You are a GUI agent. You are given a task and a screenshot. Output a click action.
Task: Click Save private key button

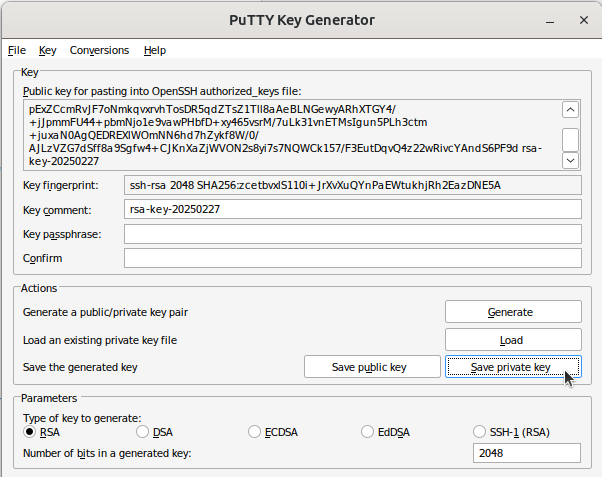(x=513, y=367)
